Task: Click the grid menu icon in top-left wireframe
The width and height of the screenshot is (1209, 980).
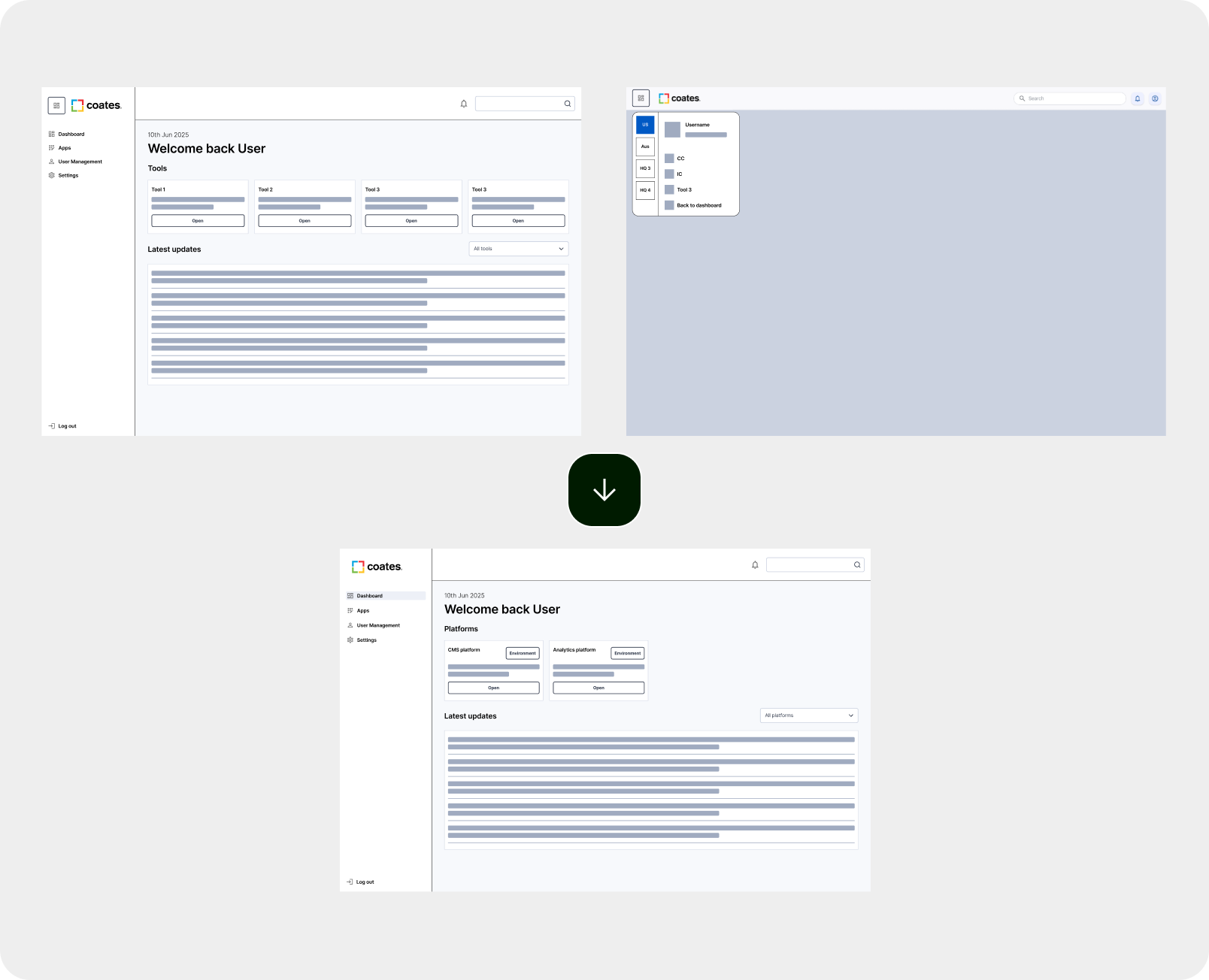Action: pyautogui.click(x=56, y=105)
